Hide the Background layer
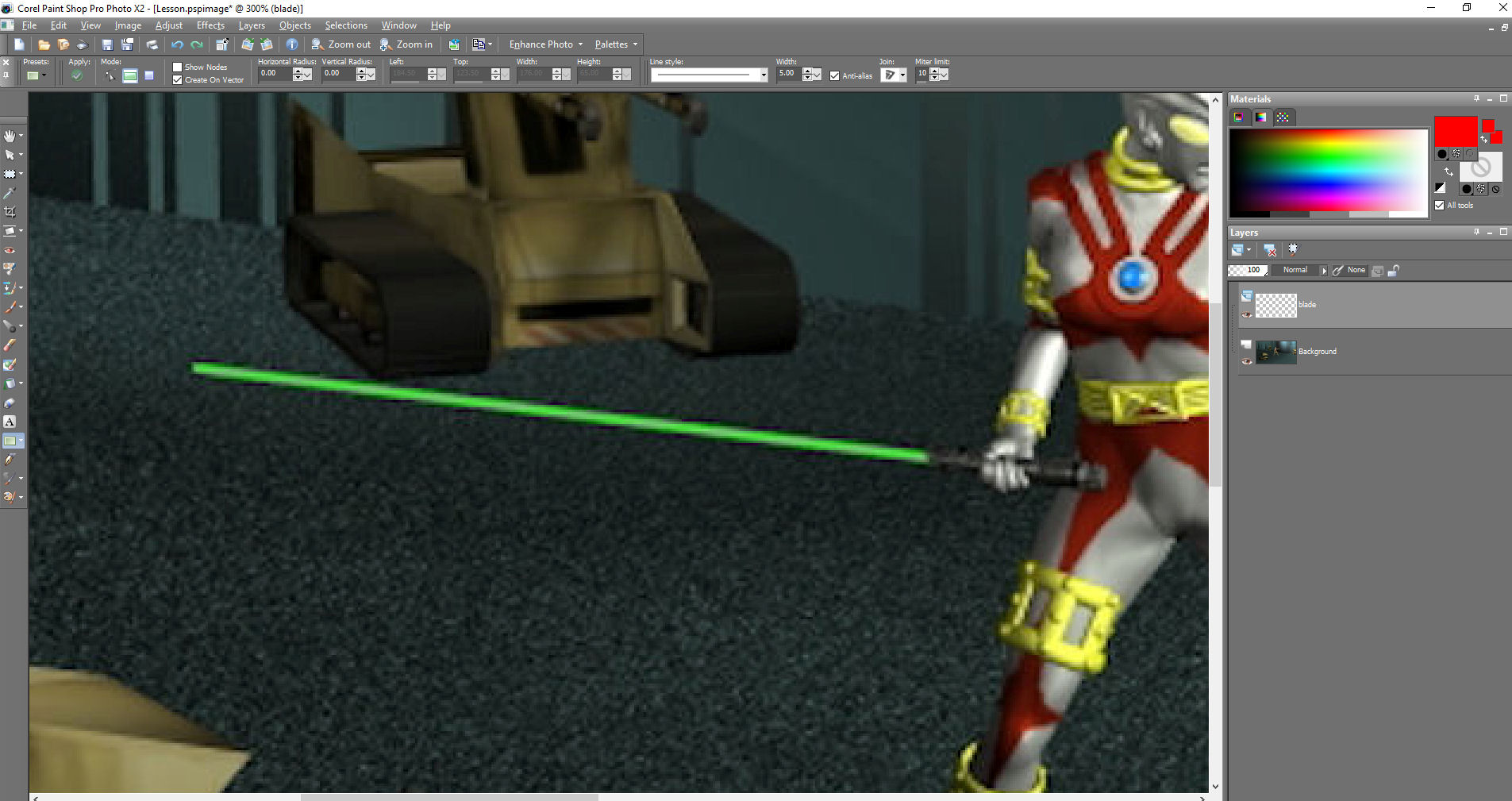Screen dimensions: 1512x801 1247,361
